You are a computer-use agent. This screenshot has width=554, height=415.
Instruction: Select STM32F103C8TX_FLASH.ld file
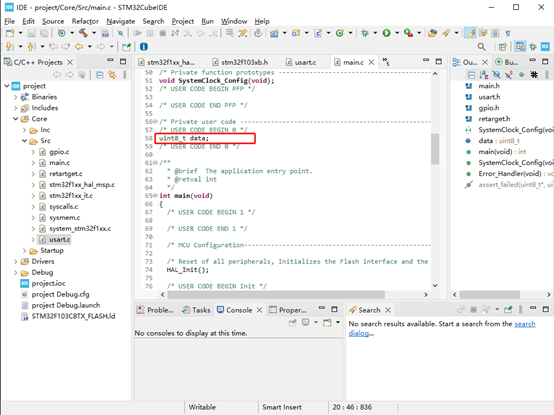(73, 316)
